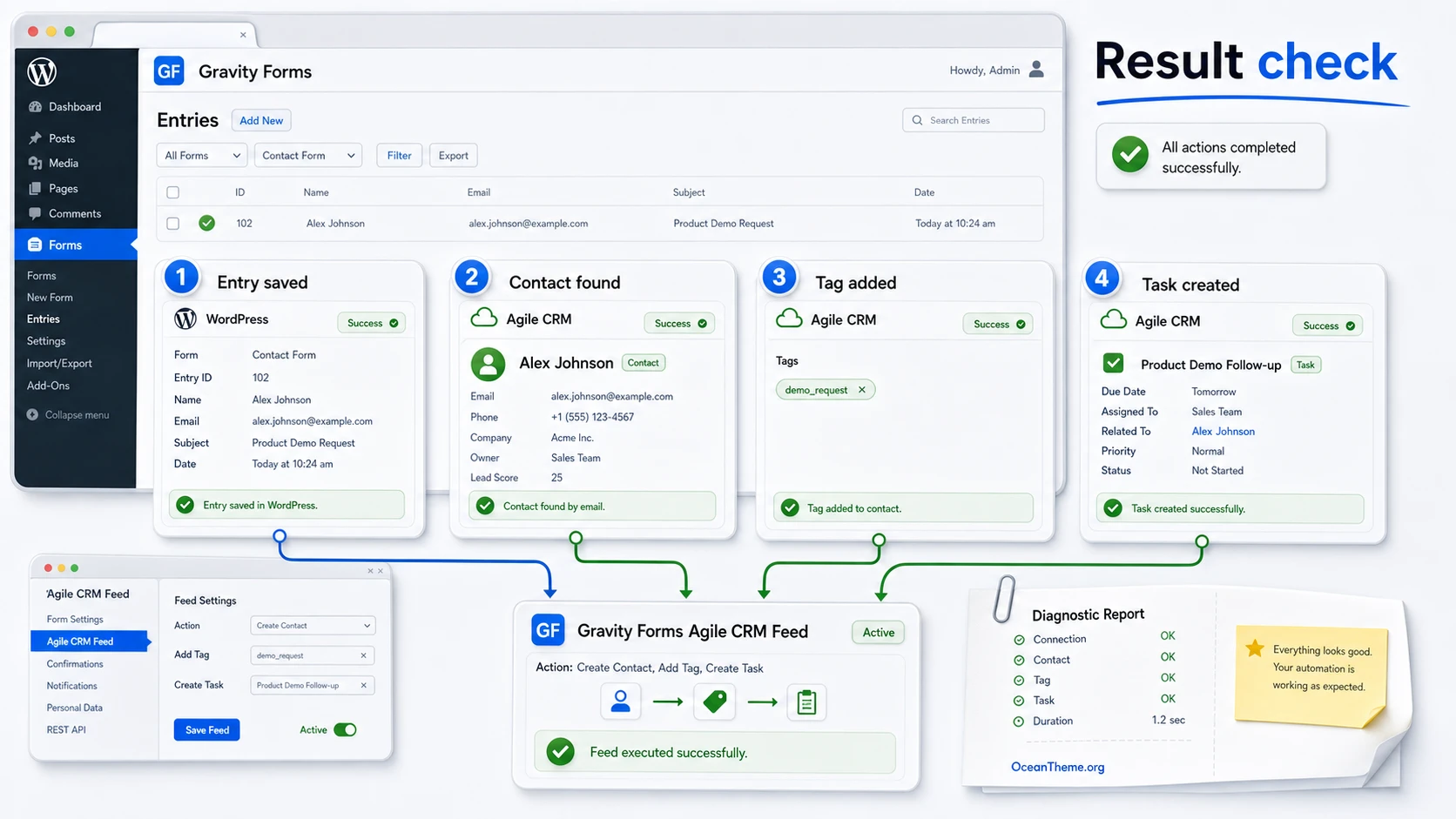The image size is (1456, 819).
Task: Click the Search Entries input field
Action: point(974,120)
